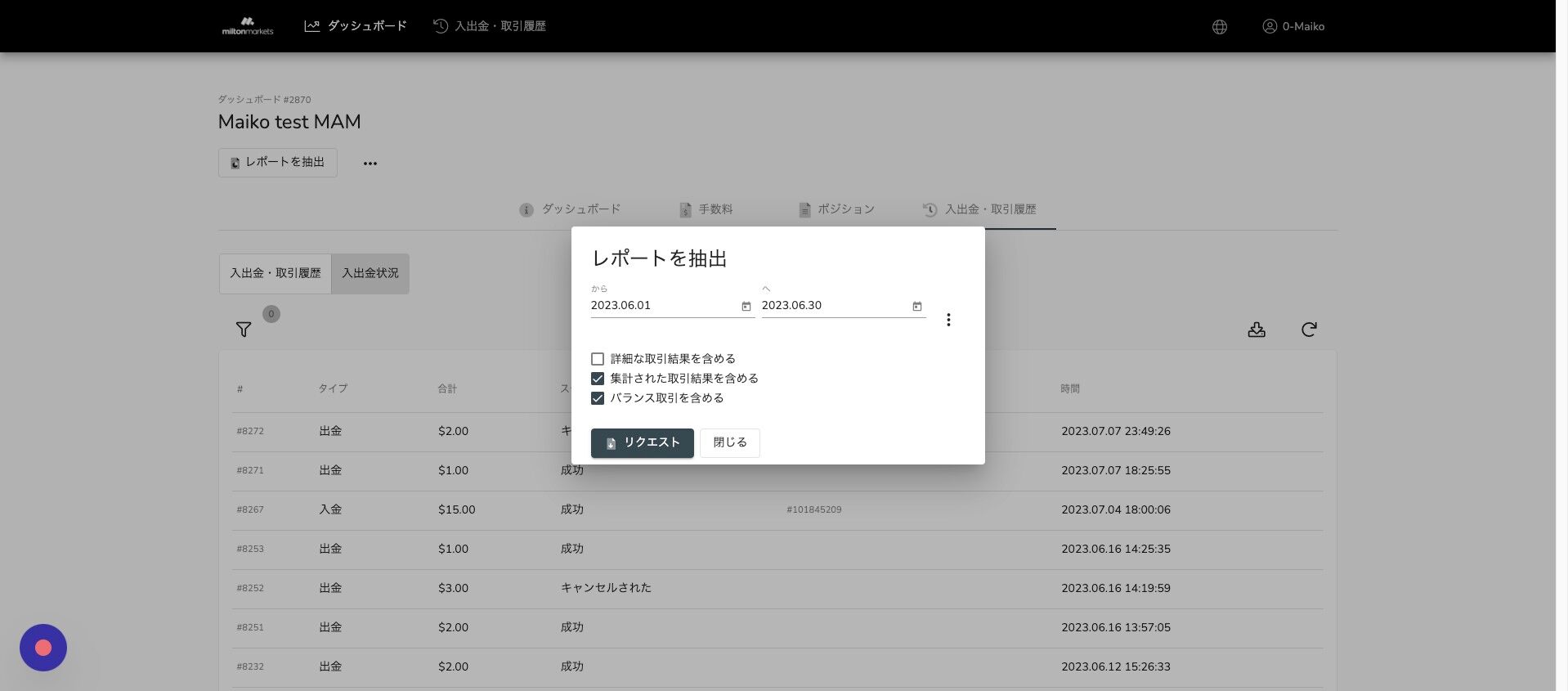
Task: Switch to the ポジション tab
Action: (x=836, y=209)
